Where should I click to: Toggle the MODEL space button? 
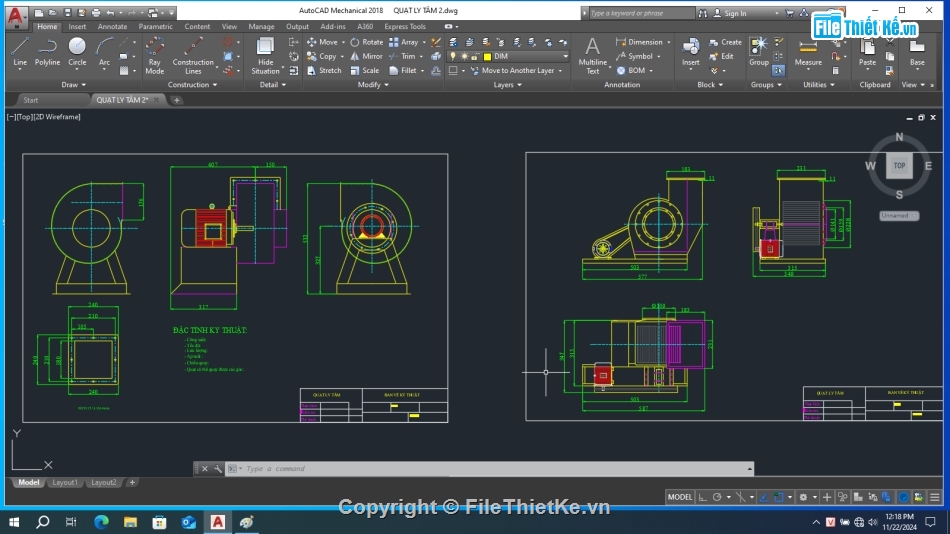pos(679,497)
